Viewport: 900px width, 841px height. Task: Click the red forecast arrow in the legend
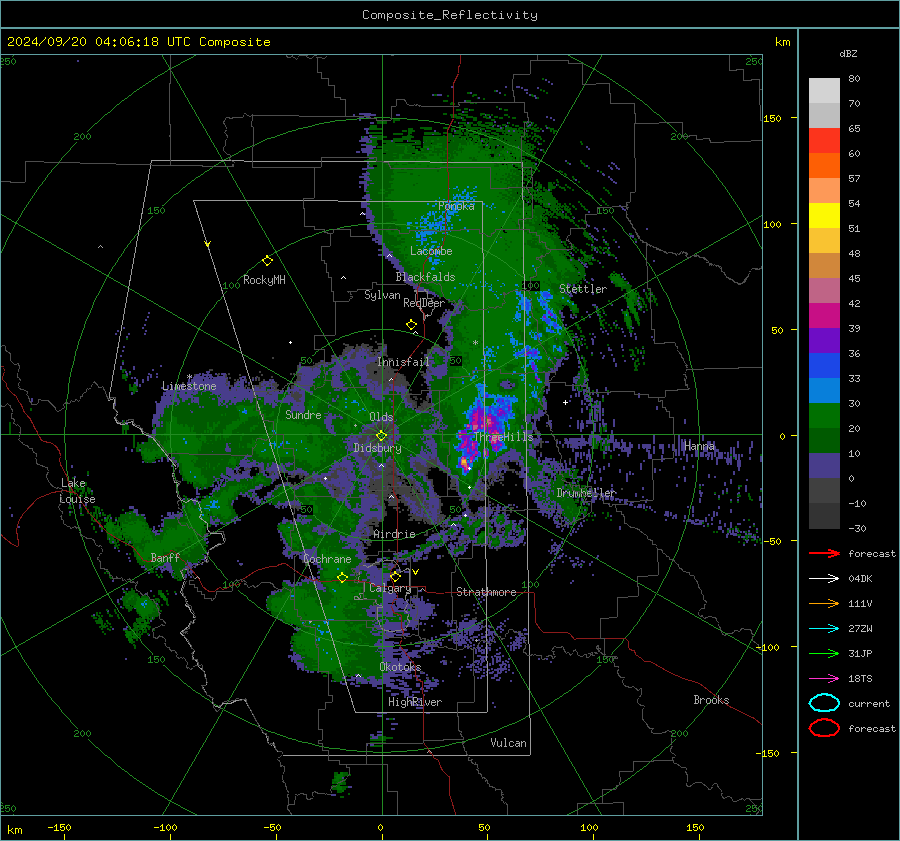coord(824,553)
